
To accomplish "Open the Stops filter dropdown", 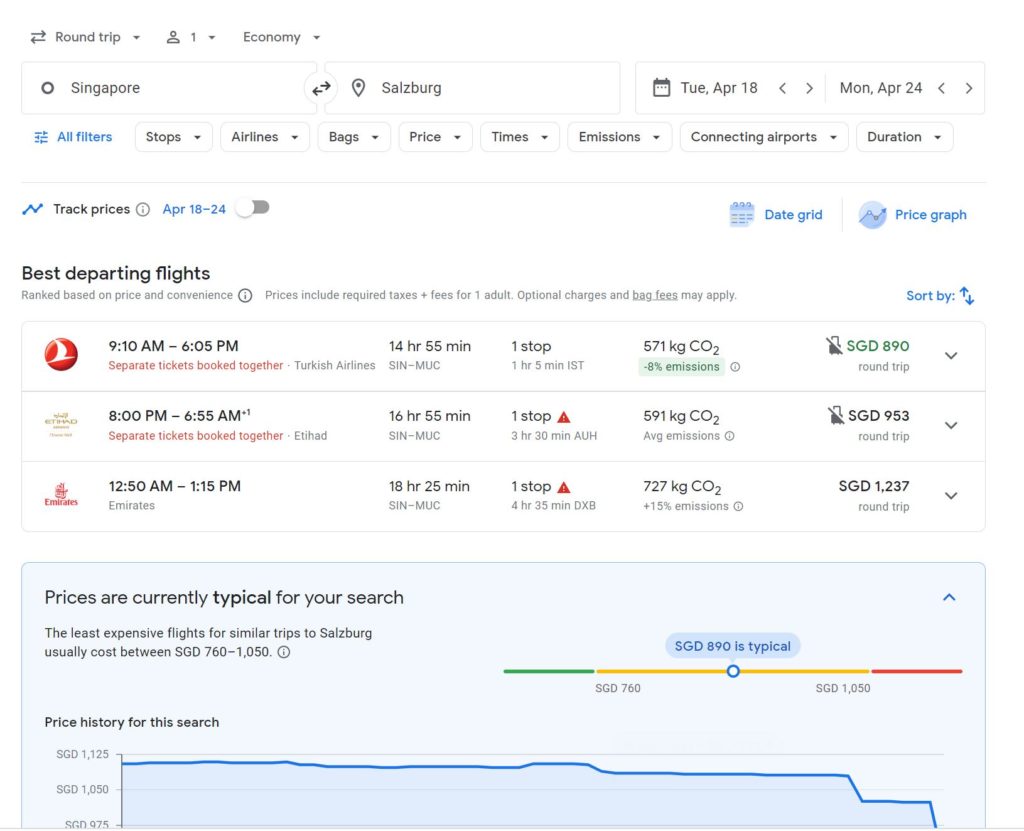I will point(173,136).
